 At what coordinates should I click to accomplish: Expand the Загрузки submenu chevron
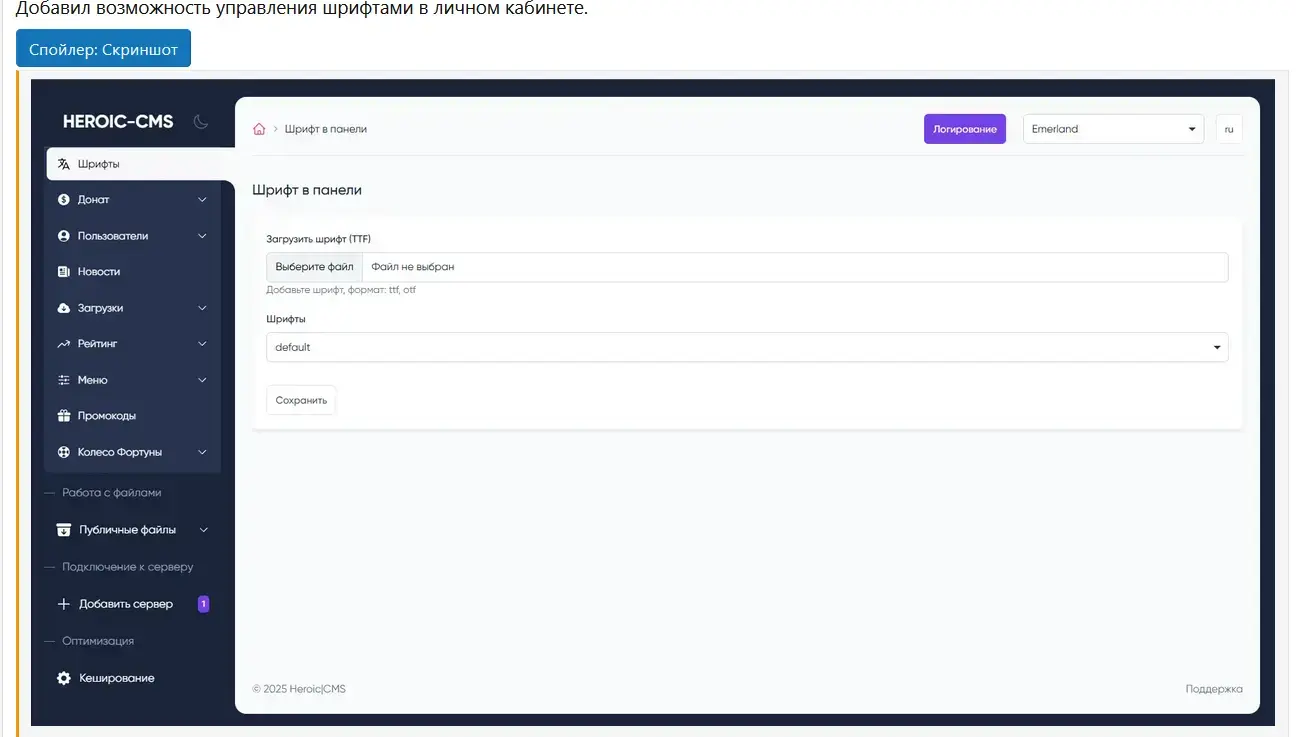[202, 308]
